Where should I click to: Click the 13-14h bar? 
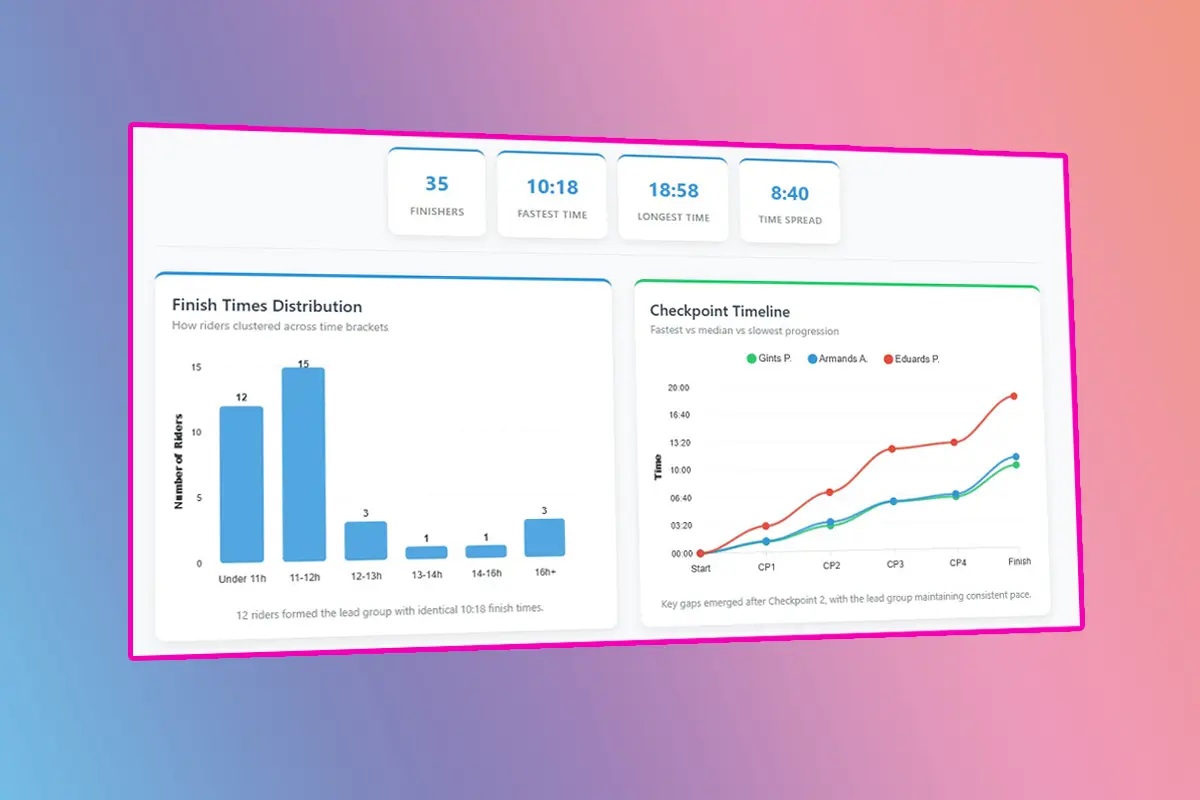tap(426, 552)
